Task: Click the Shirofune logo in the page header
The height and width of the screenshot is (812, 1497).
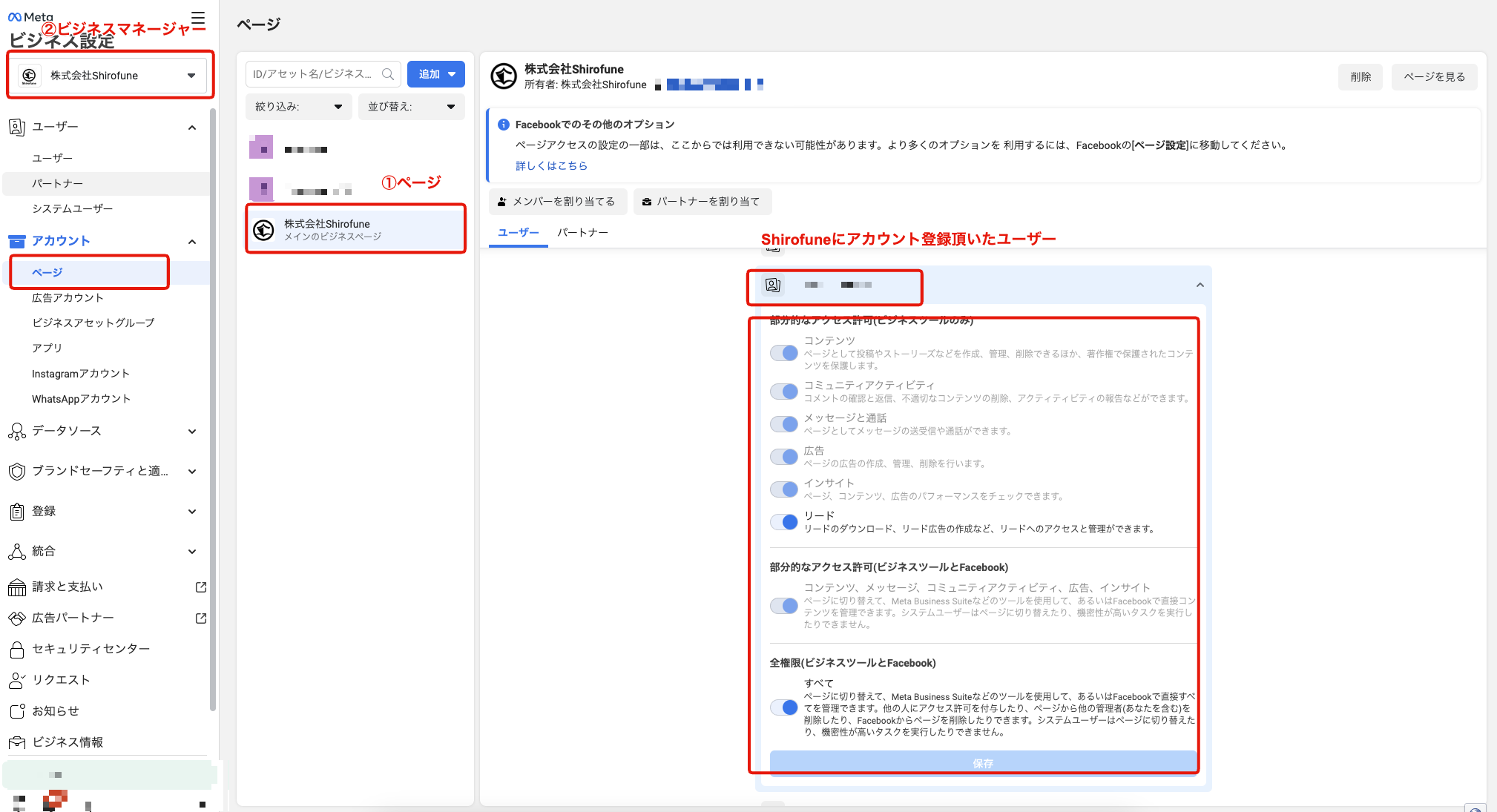Action: (504, 76)
